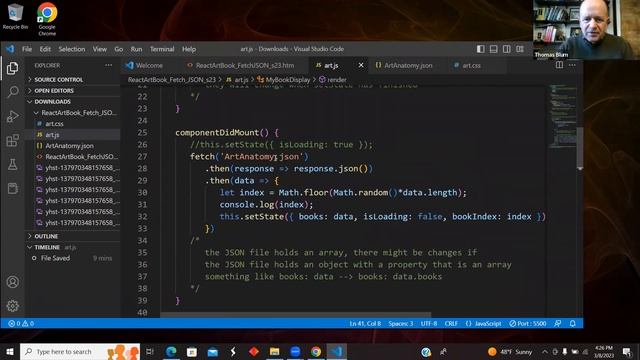Viewport: 640px width, 360px height.
Task: Open File Explorer from the taskbar
Action: coord(274,351)
